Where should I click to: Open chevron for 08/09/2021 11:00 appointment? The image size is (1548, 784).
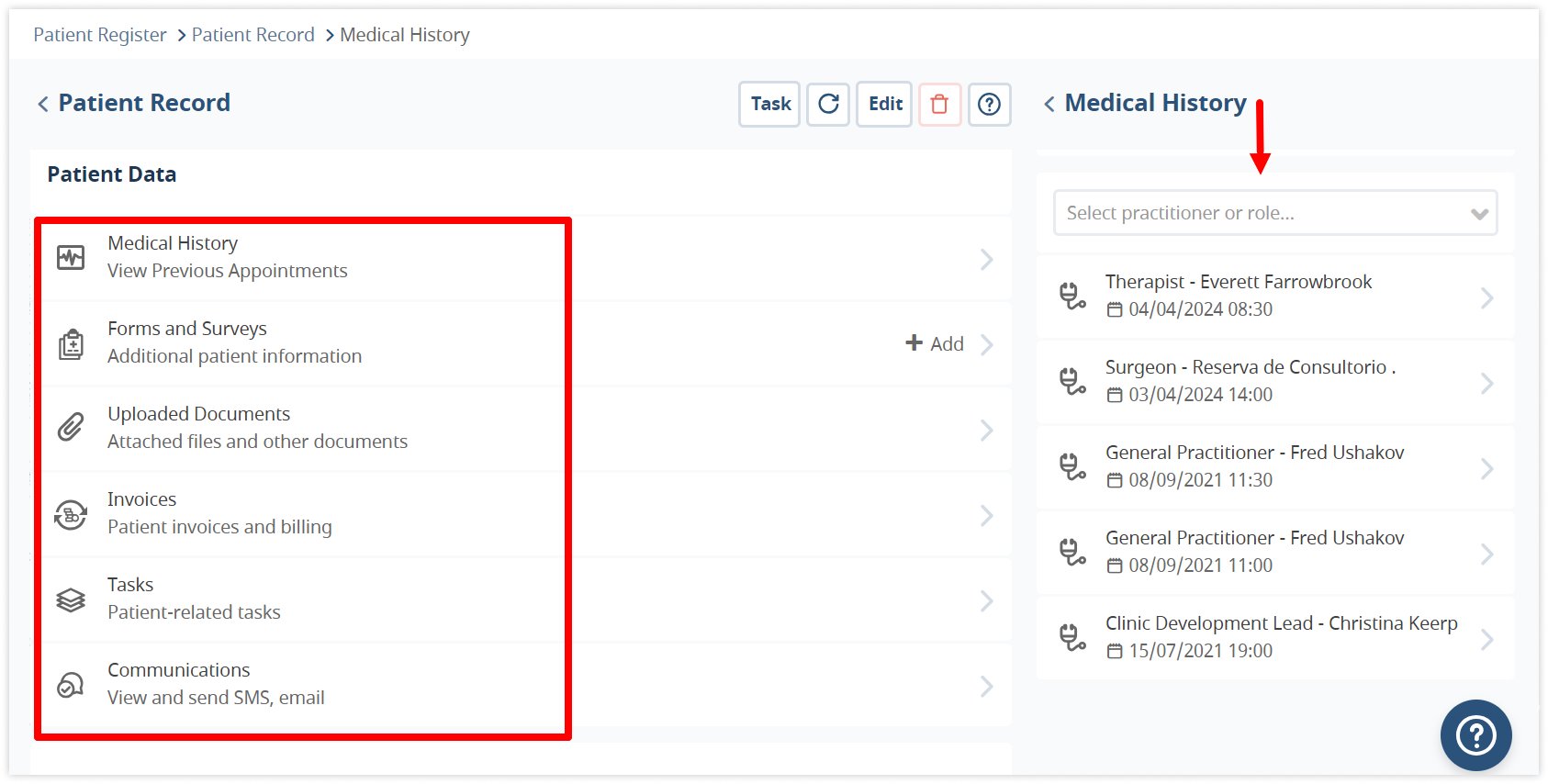1486,554
